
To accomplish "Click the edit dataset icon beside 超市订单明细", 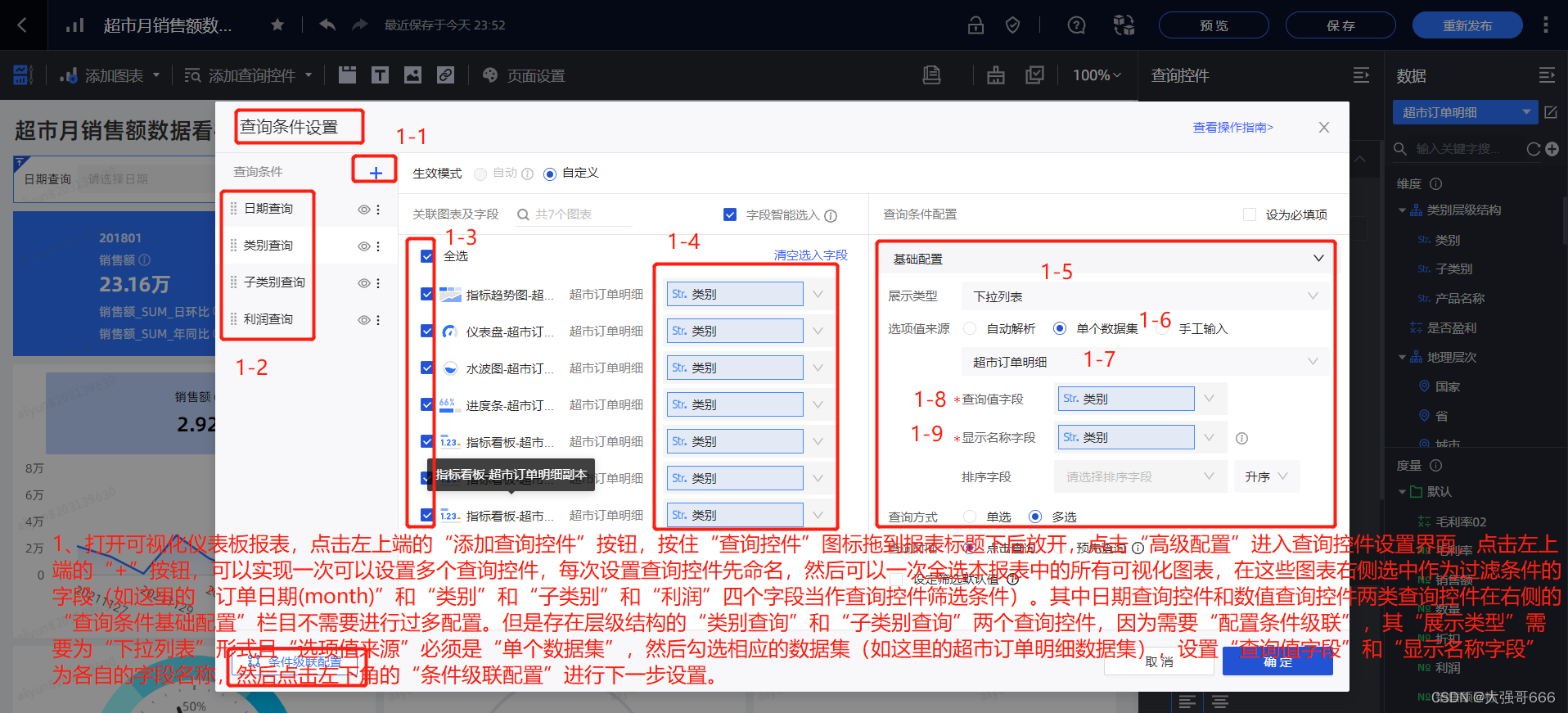I will point(1551,112).
